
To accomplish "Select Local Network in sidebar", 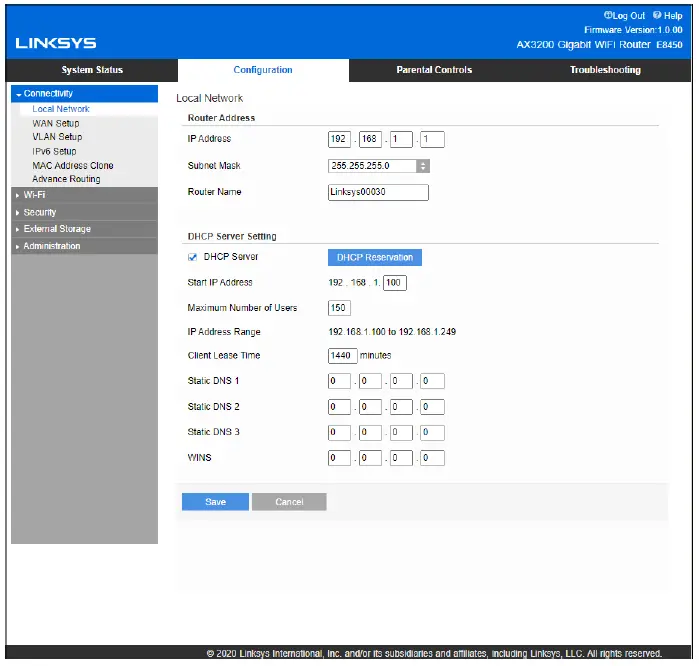I will (61, 109).
